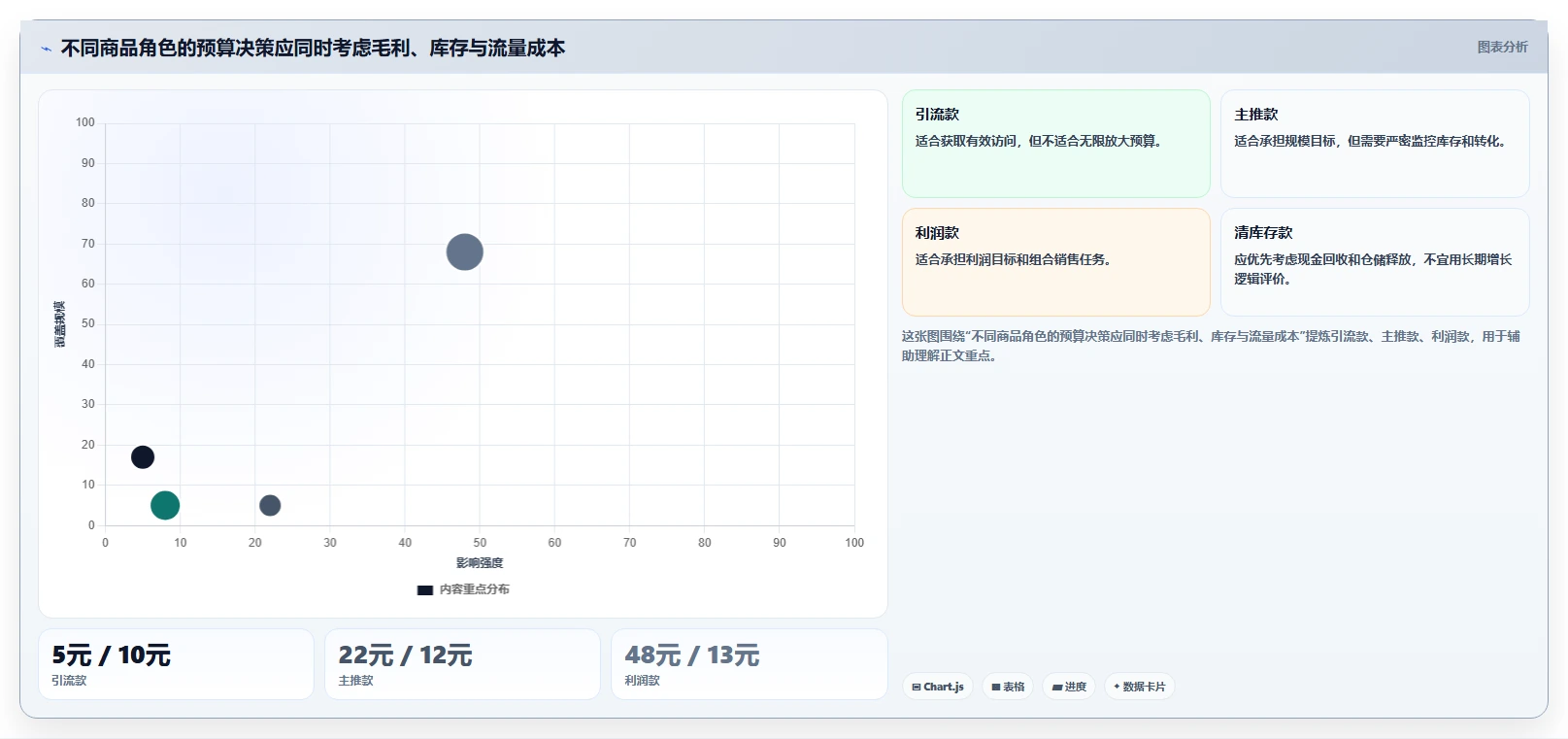The width and height of the screenshot is (1568, 739).
Task: Click the small slate bubble near 22 on the chart
Action: click(x=270, y=505)
